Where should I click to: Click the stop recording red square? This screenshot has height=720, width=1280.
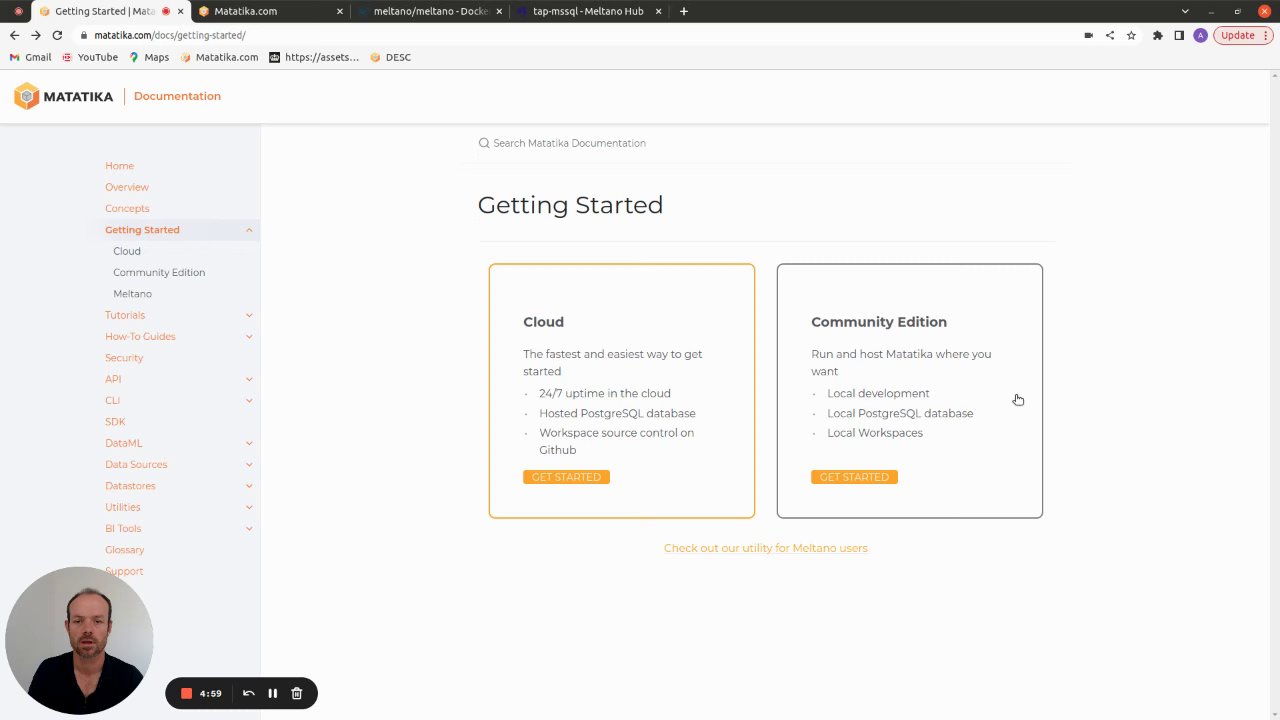point(186,693)
